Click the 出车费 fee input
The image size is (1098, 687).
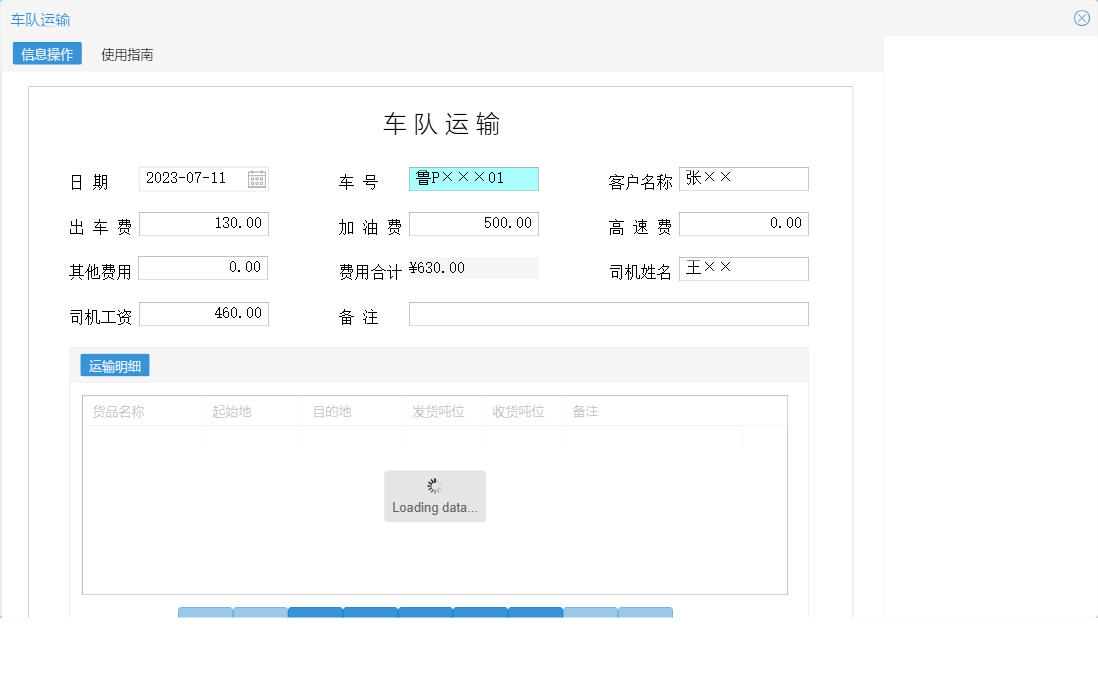[204, 223]
